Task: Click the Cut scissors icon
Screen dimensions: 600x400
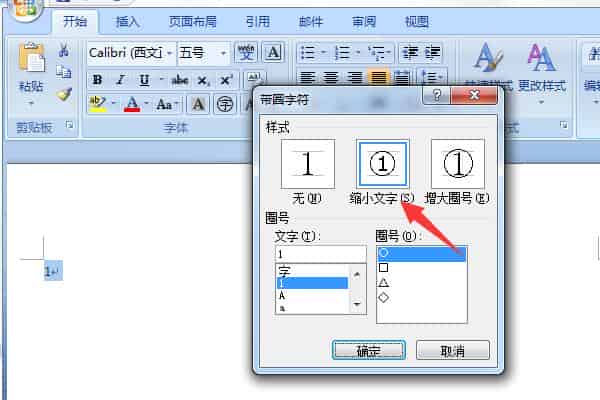Action: (64, 49)
